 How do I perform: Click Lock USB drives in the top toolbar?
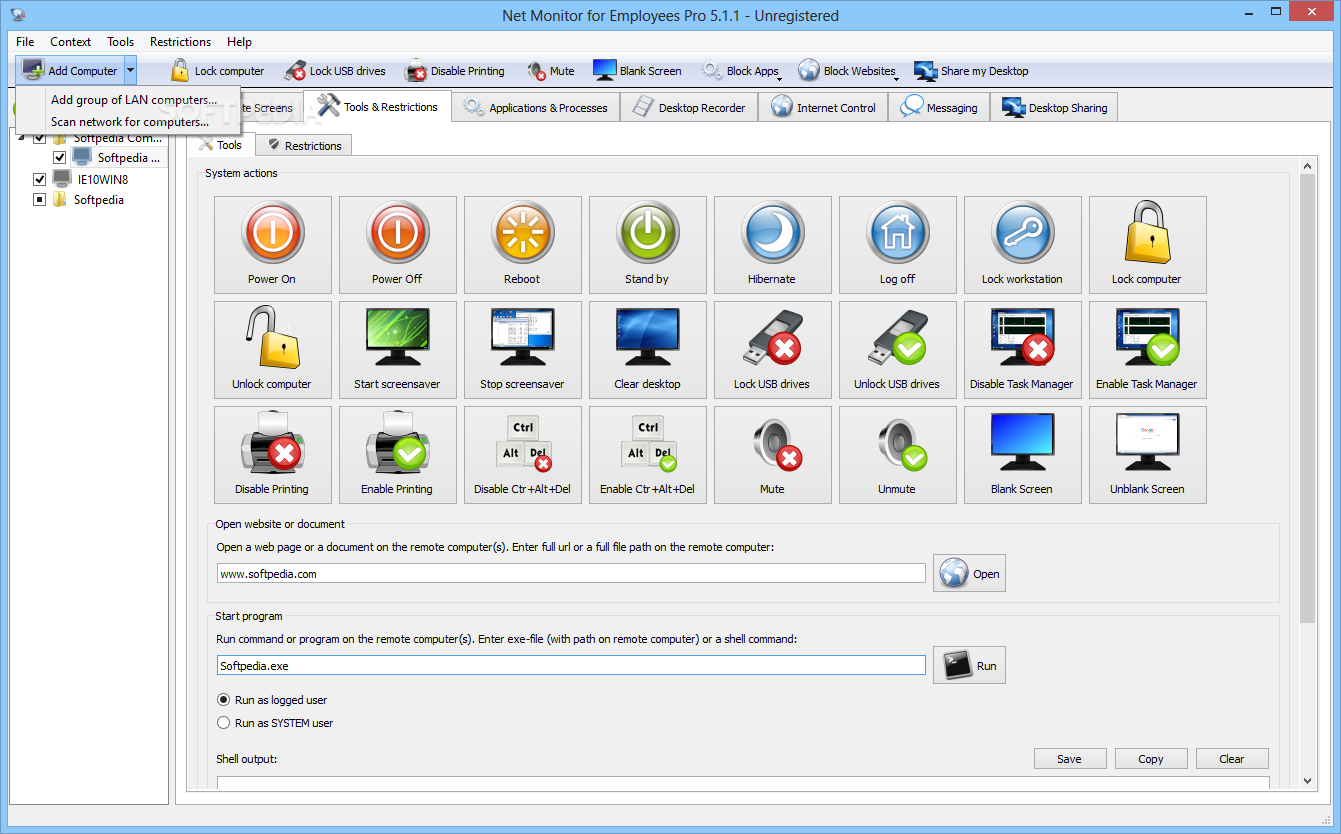coord(335,71)
